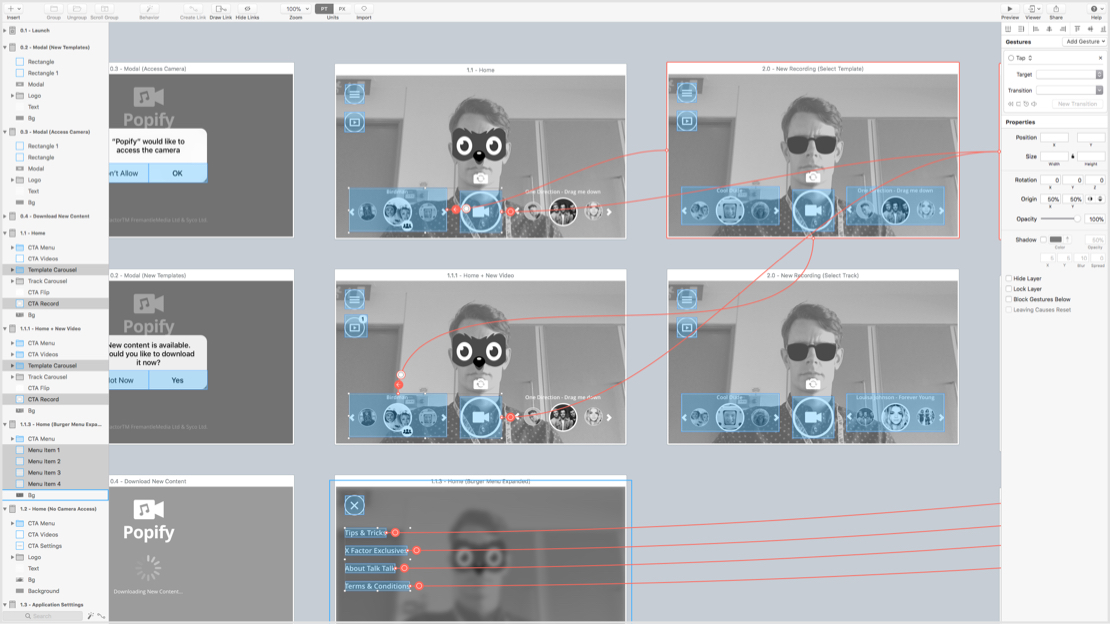Click the align bottom edges icon
Image resolution: width=1110 pixels, height=624 pixels.
1104,29
